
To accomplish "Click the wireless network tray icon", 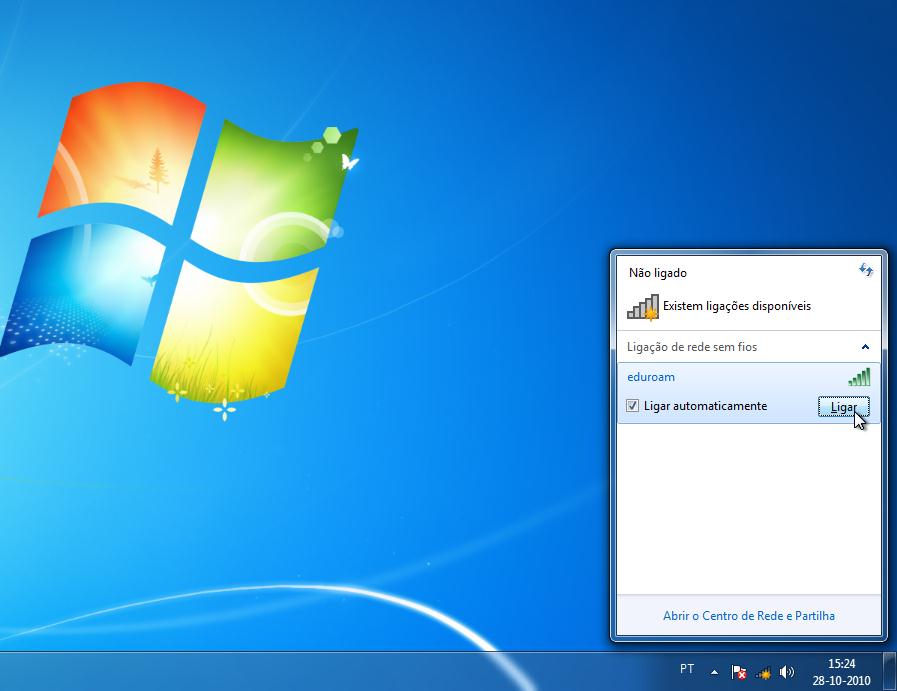I will 763,673.
